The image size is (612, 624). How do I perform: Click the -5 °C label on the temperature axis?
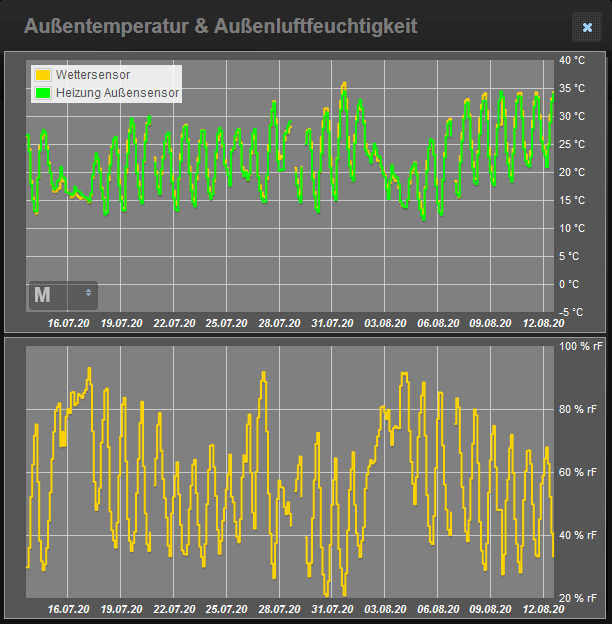coord(570,312)
